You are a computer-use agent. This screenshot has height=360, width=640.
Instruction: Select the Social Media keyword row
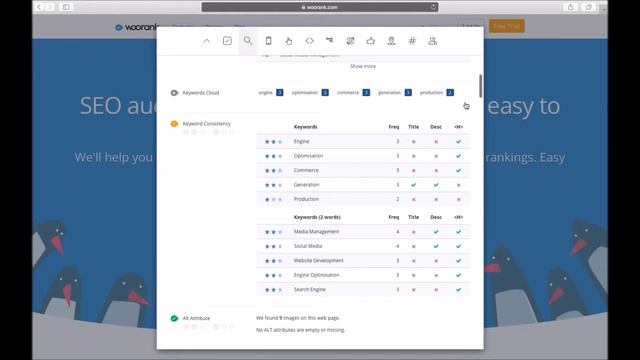pos(363,246)
